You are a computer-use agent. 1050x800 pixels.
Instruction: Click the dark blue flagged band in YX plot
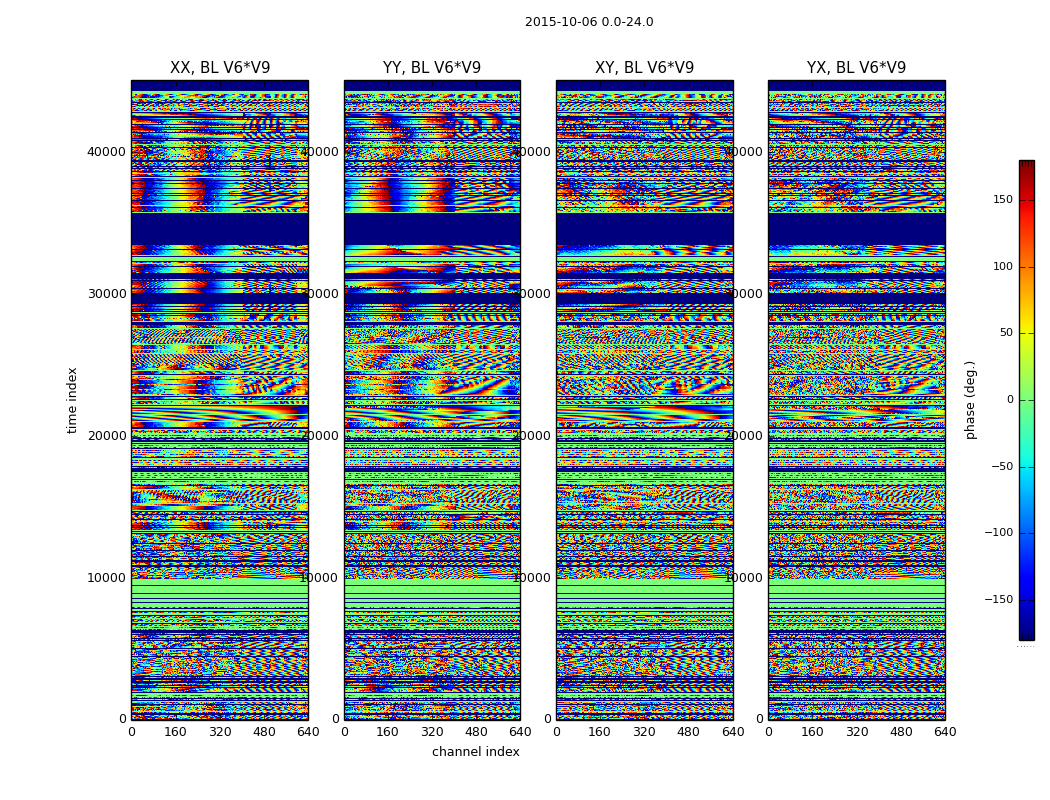[x=856, y=228]
